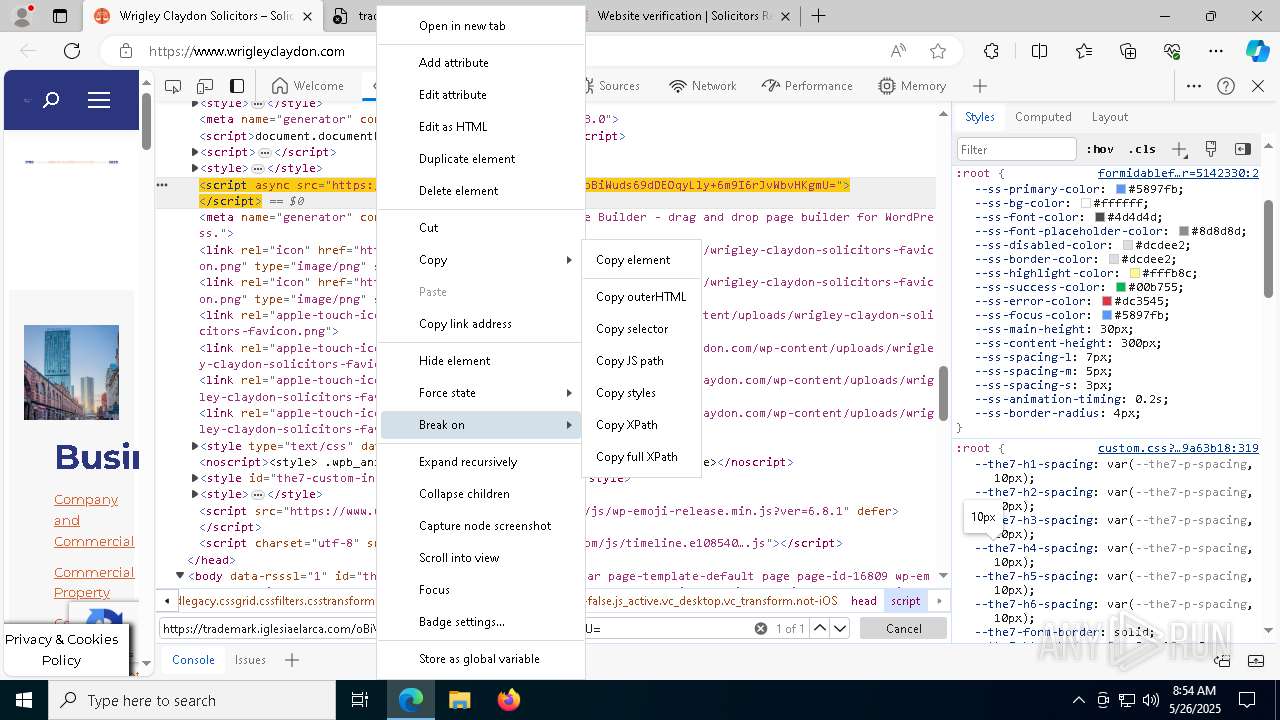1280x720 pixels.
Task: Go to previous search result arrow
Action: [x=819, y=628]
